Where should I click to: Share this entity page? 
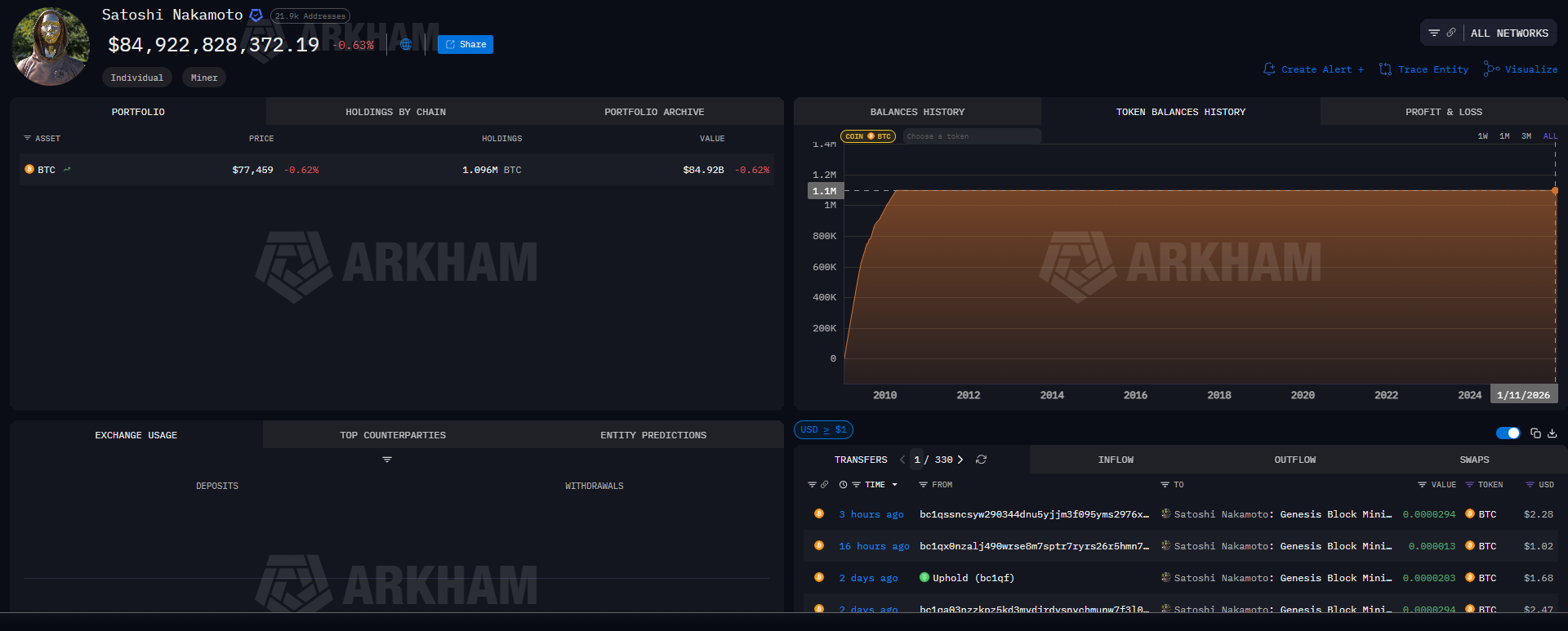465,45
